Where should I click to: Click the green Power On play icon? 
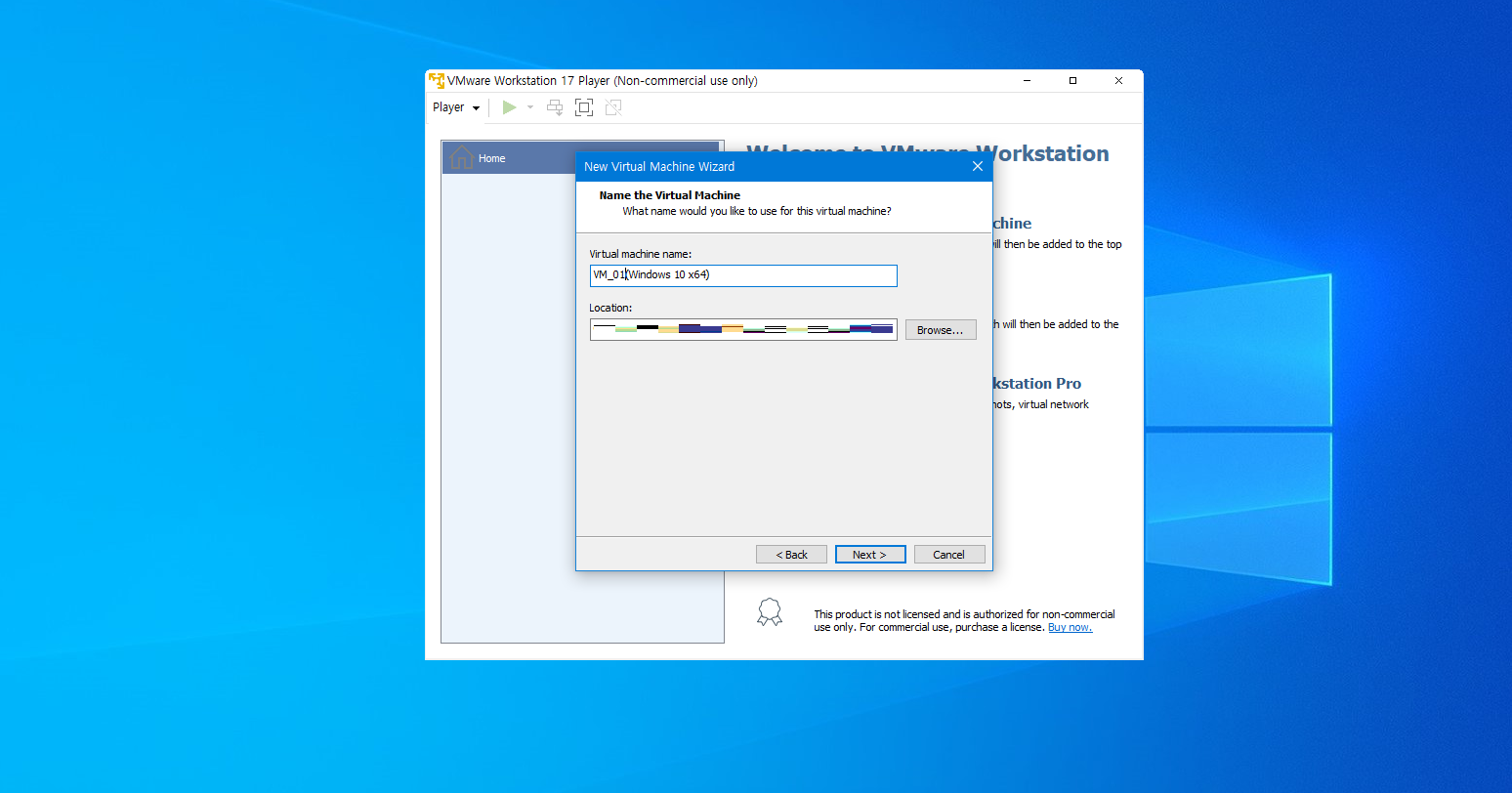click(x=509, y=107)
